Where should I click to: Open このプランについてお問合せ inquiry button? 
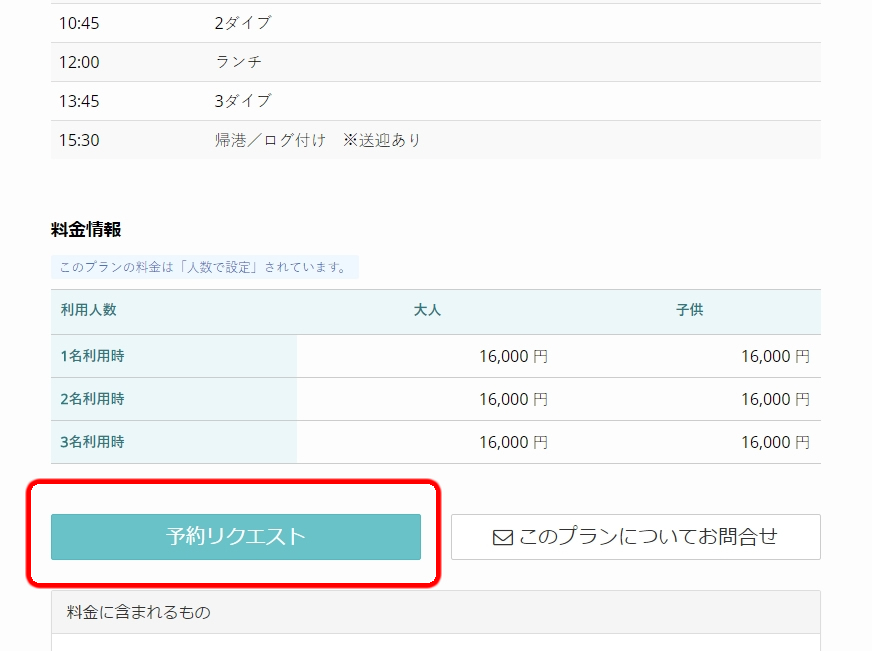(636, 537)
